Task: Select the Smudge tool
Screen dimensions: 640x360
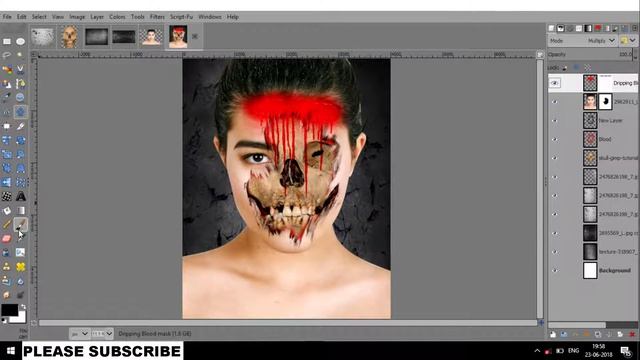Action: (7, 294)
